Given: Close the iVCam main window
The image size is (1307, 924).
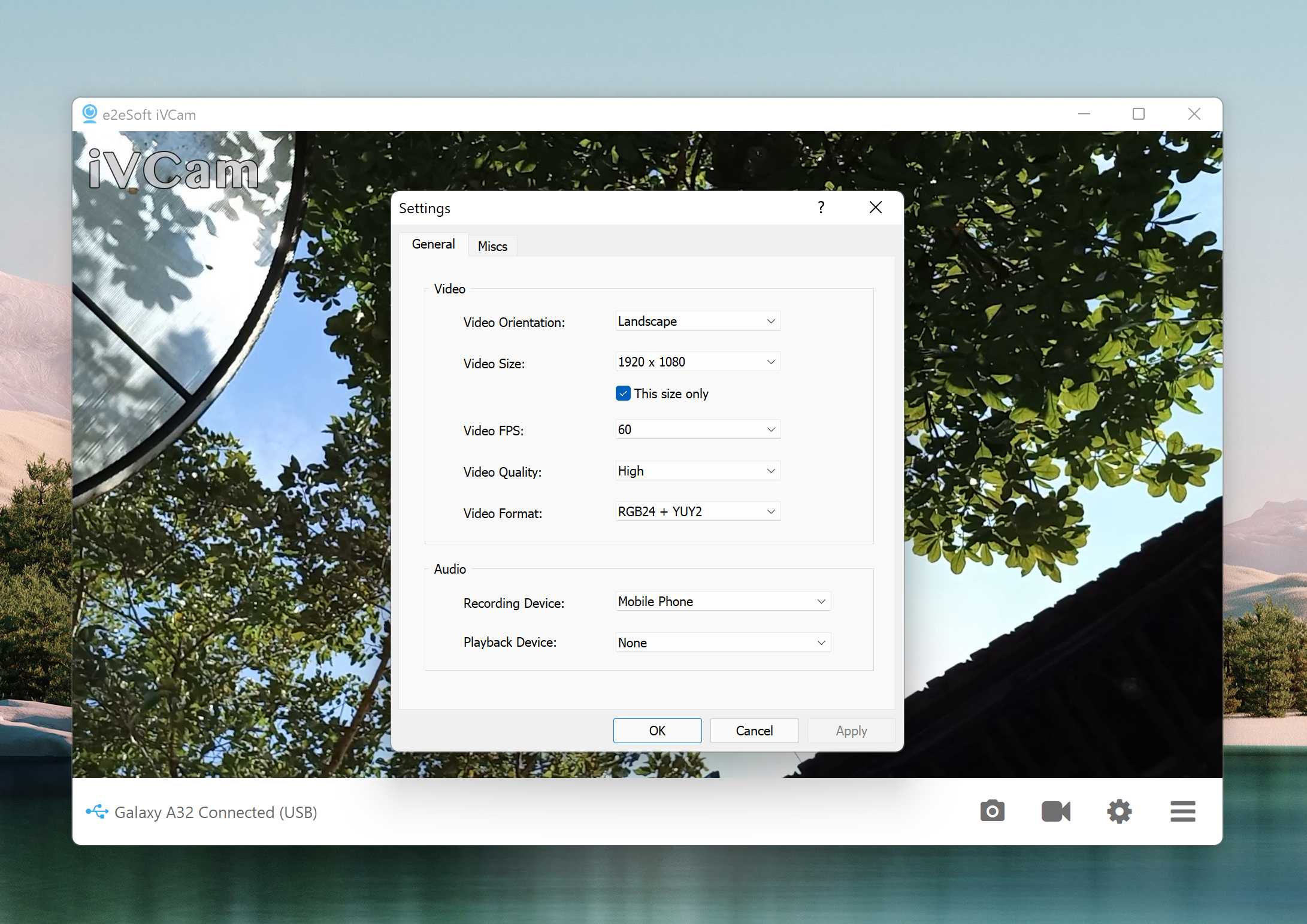Looking at the screenshot, I should [1194, 114].
